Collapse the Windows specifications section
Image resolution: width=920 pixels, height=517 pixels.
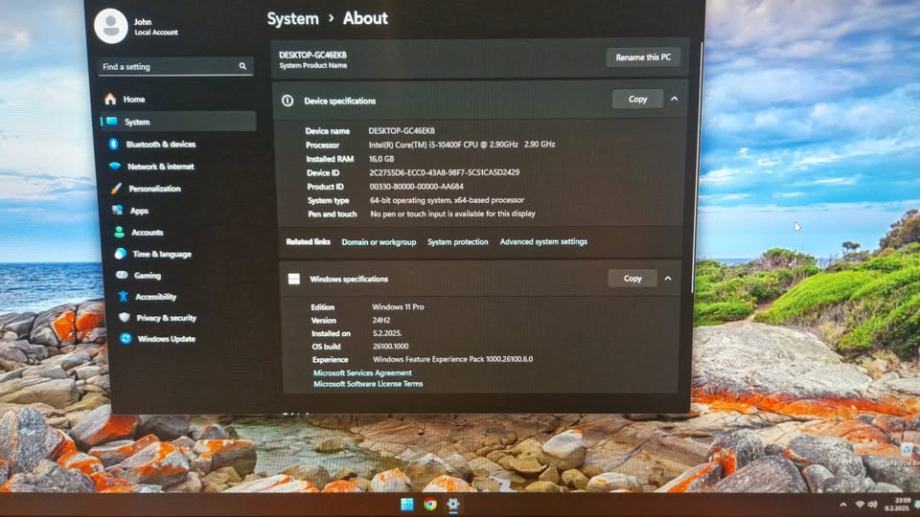[668, 278]
